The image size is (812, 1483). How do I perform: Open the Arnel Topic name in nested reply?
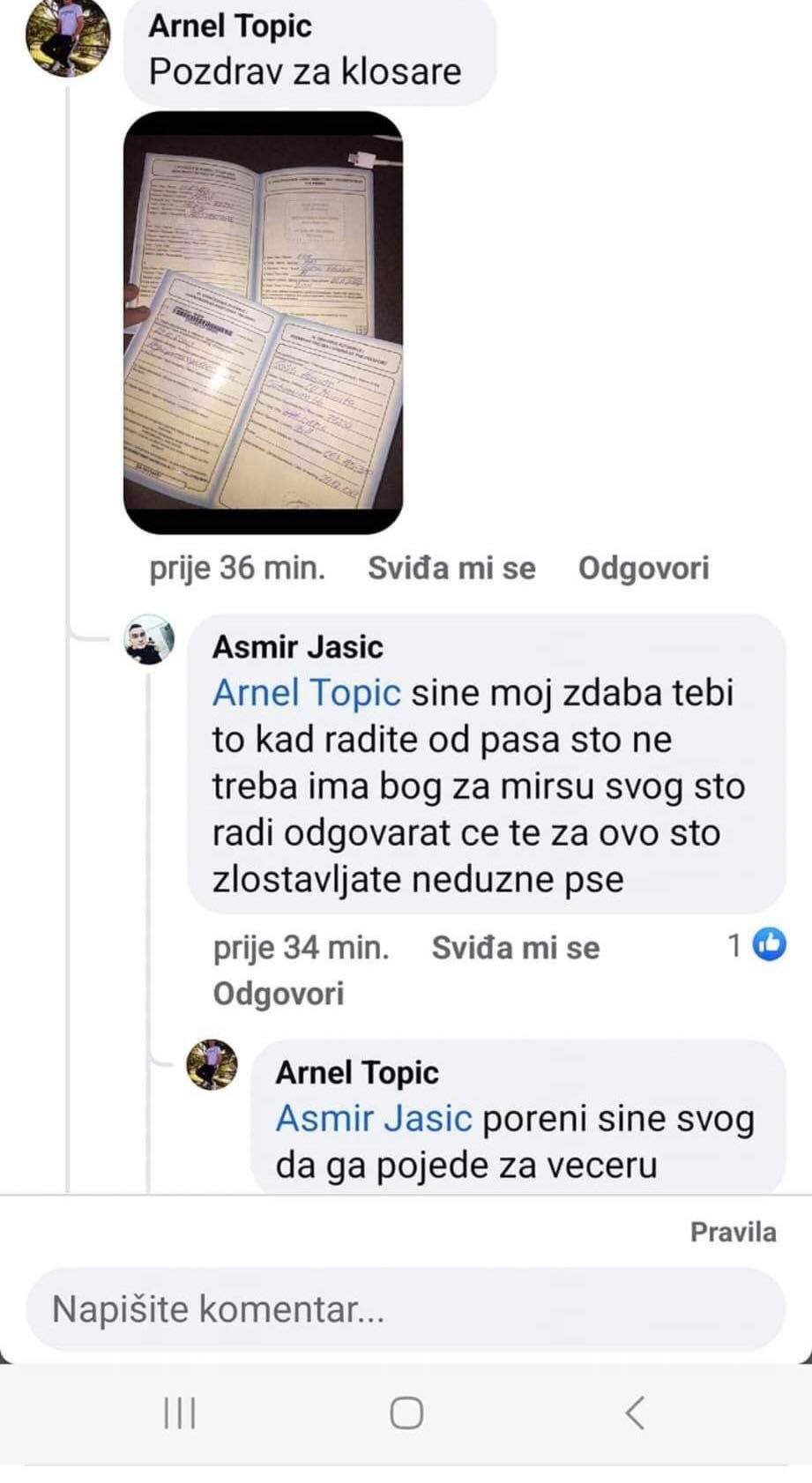pos(357,1073)
